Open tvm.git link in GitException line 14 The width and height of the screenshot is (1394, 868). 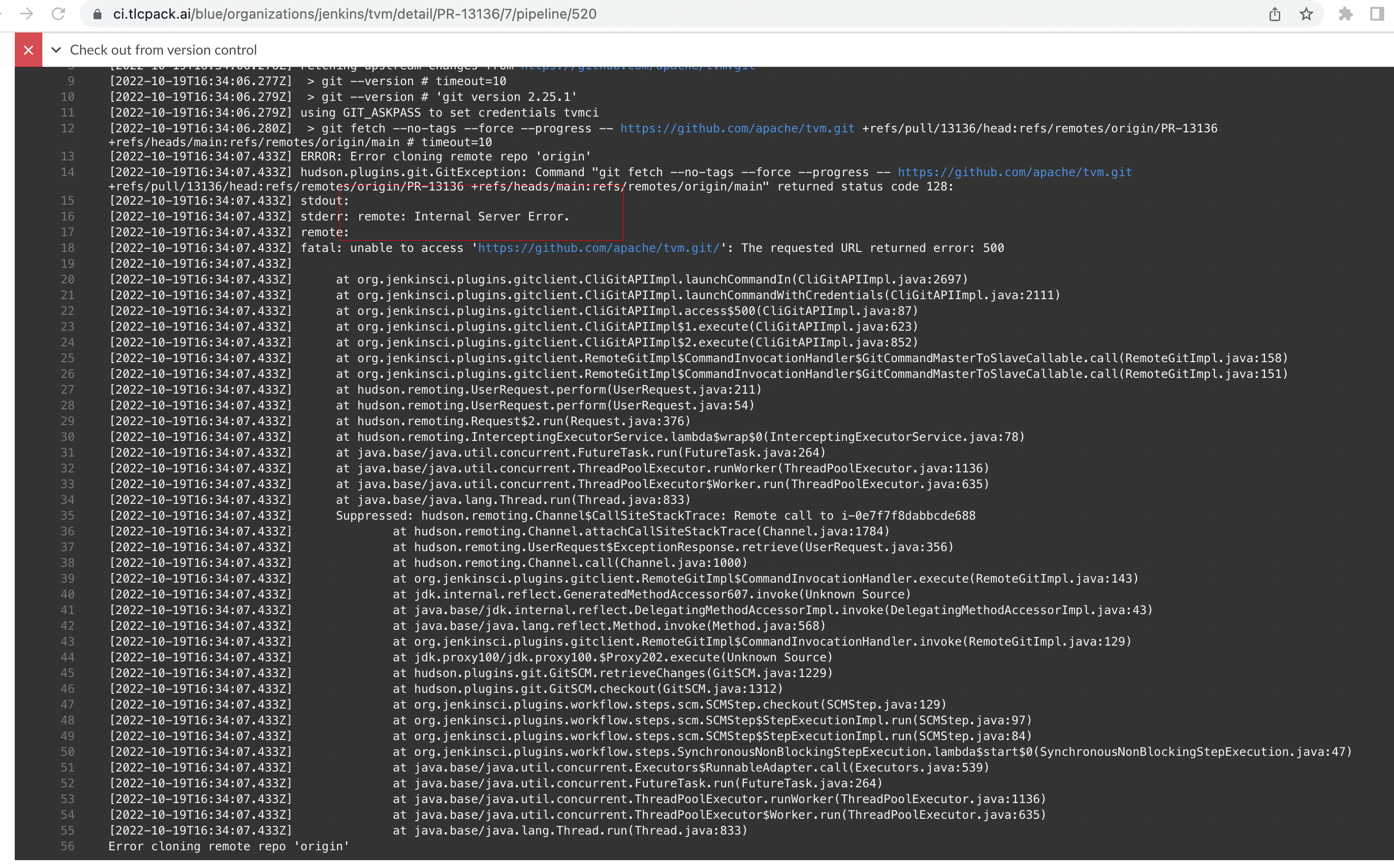(1014, 172)
